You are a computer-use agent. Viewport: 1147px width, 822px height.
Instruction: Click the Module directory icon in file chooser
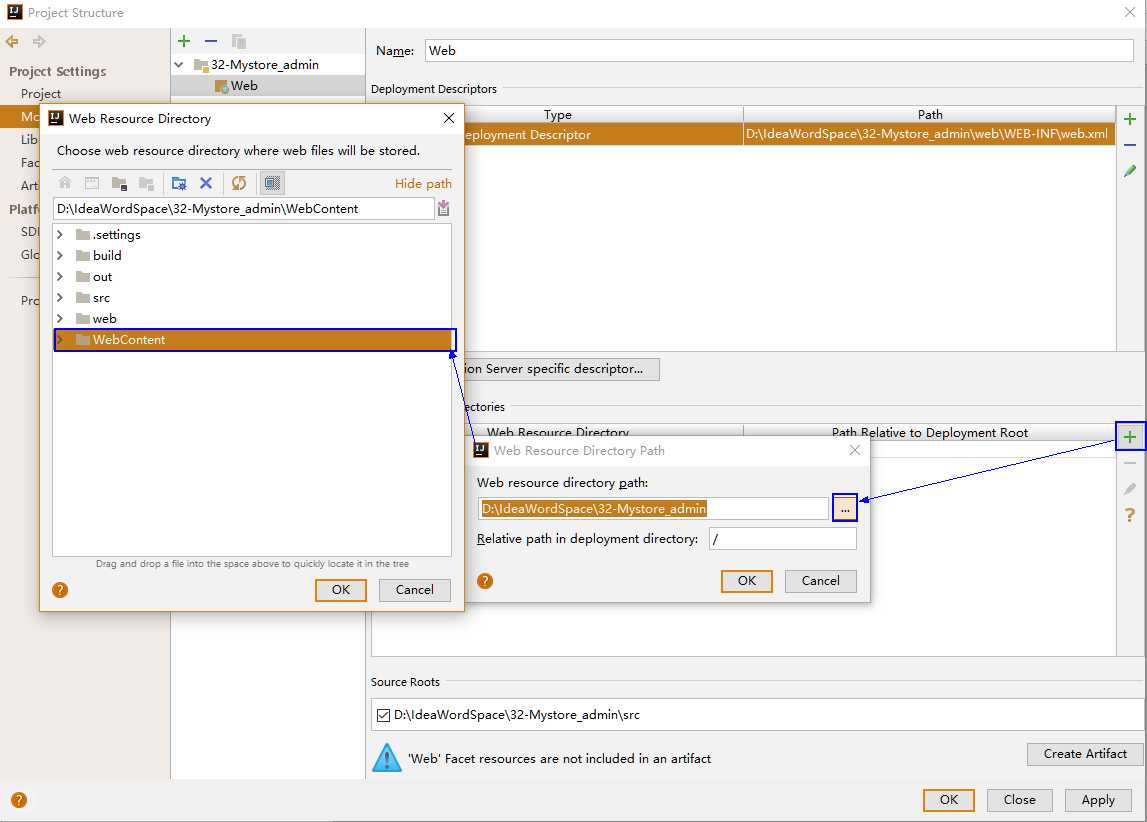point(146,183)
